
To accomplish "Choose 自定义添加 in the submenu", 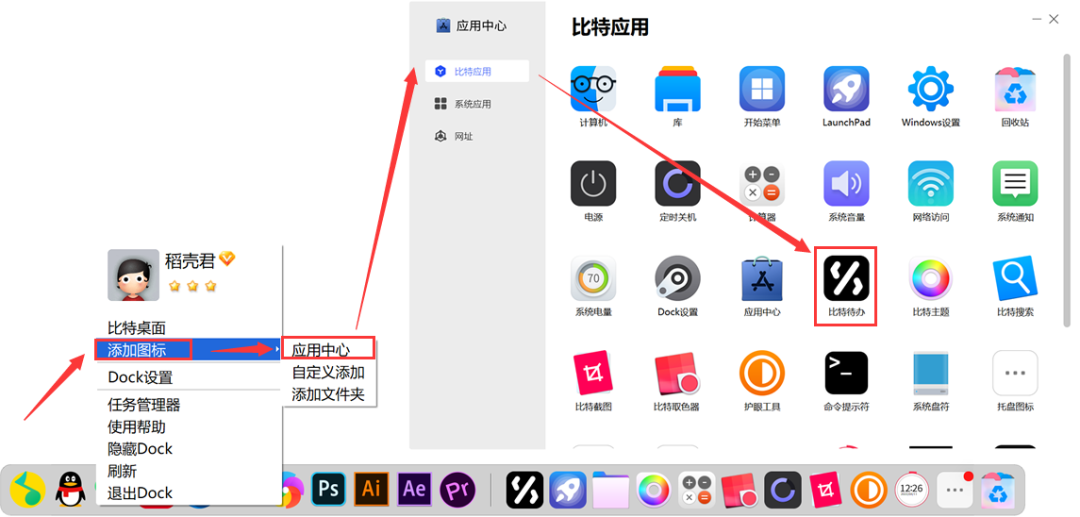I will pyautogui.click(x=328, y=372).
